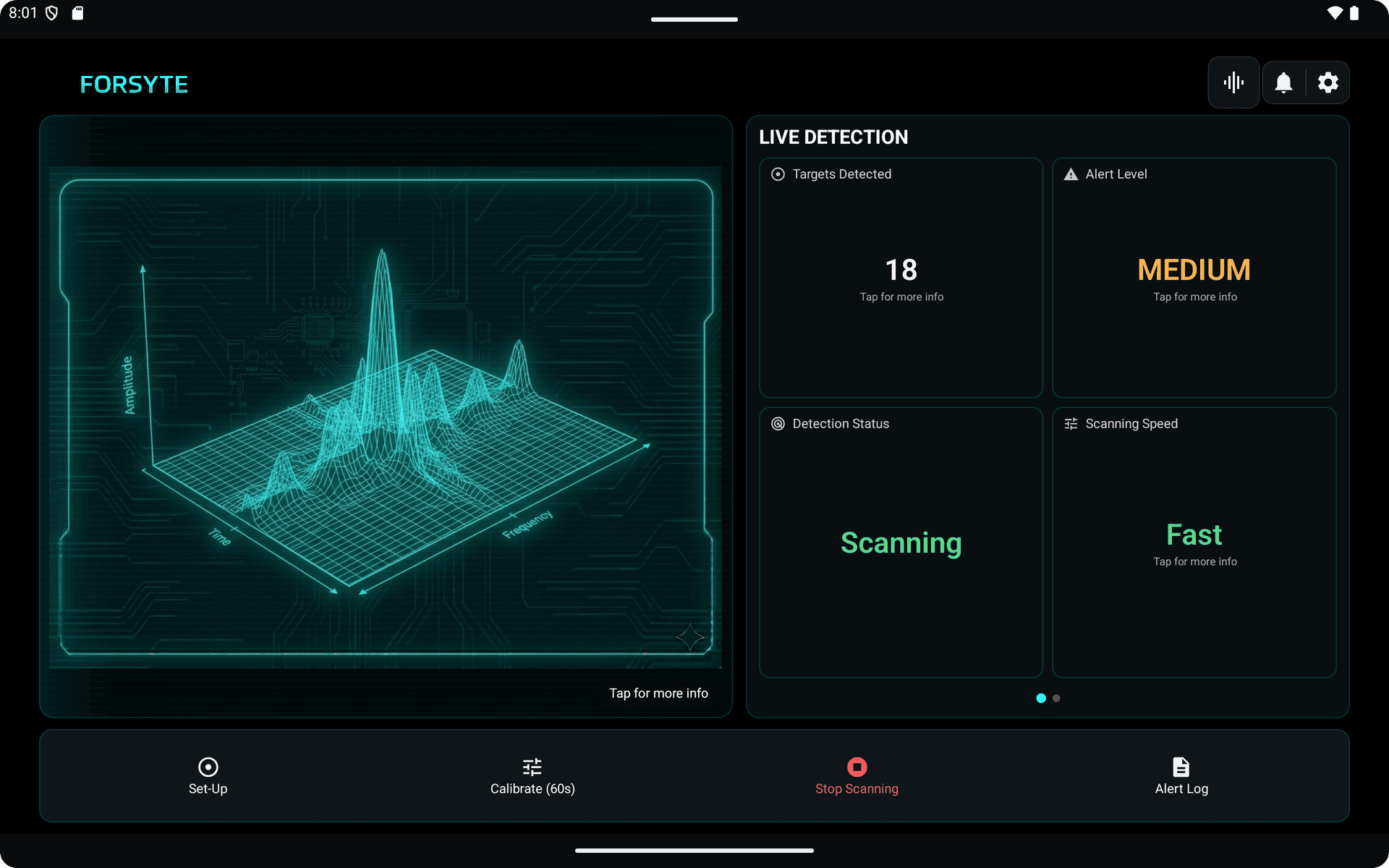The width and height of the screenshot is (1389, 868).
Task: Tap more info on Fast scanning speed
Action: pos(1194,541)
